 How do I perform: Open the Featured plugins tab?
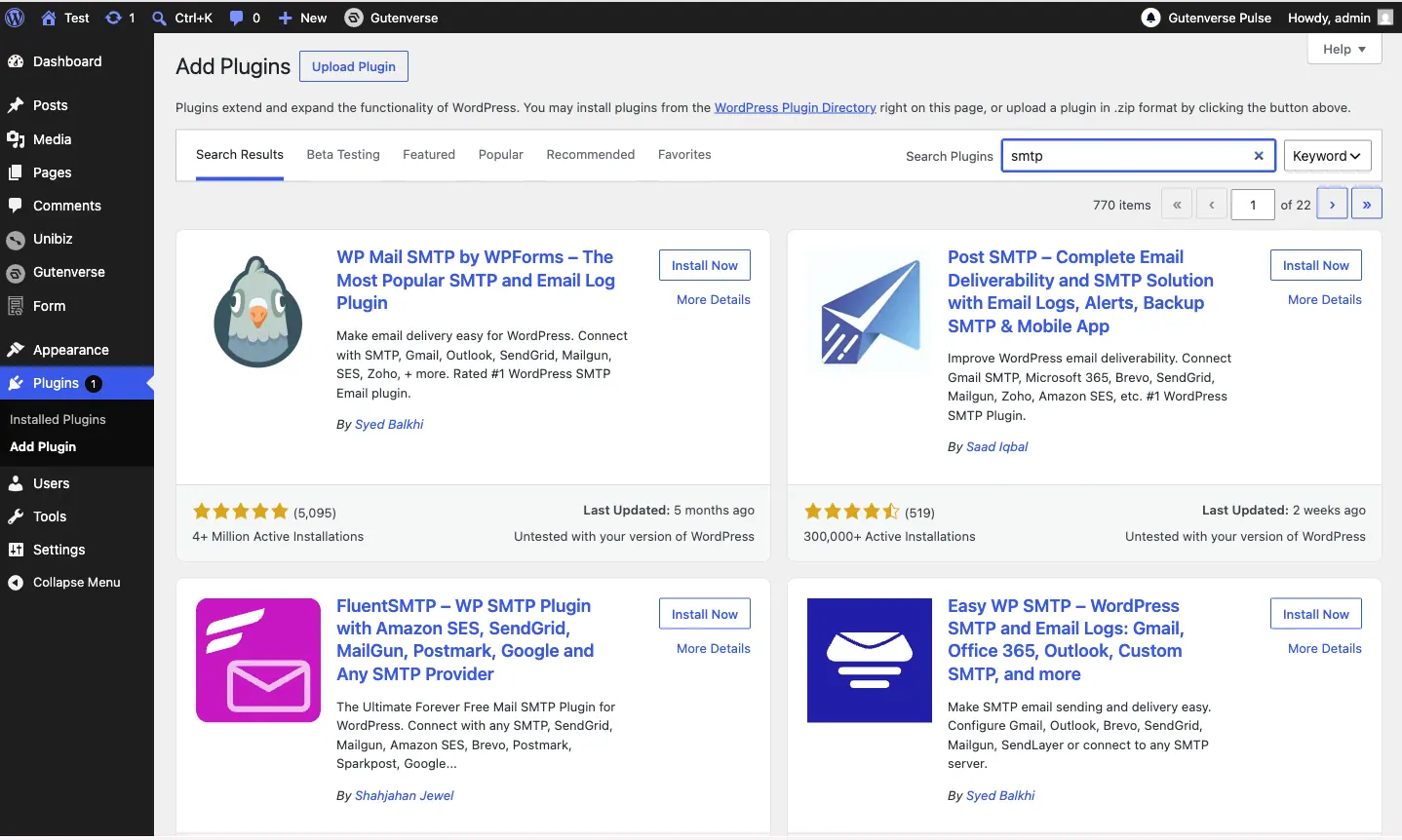pyautogui.click(x=429, y=155)
